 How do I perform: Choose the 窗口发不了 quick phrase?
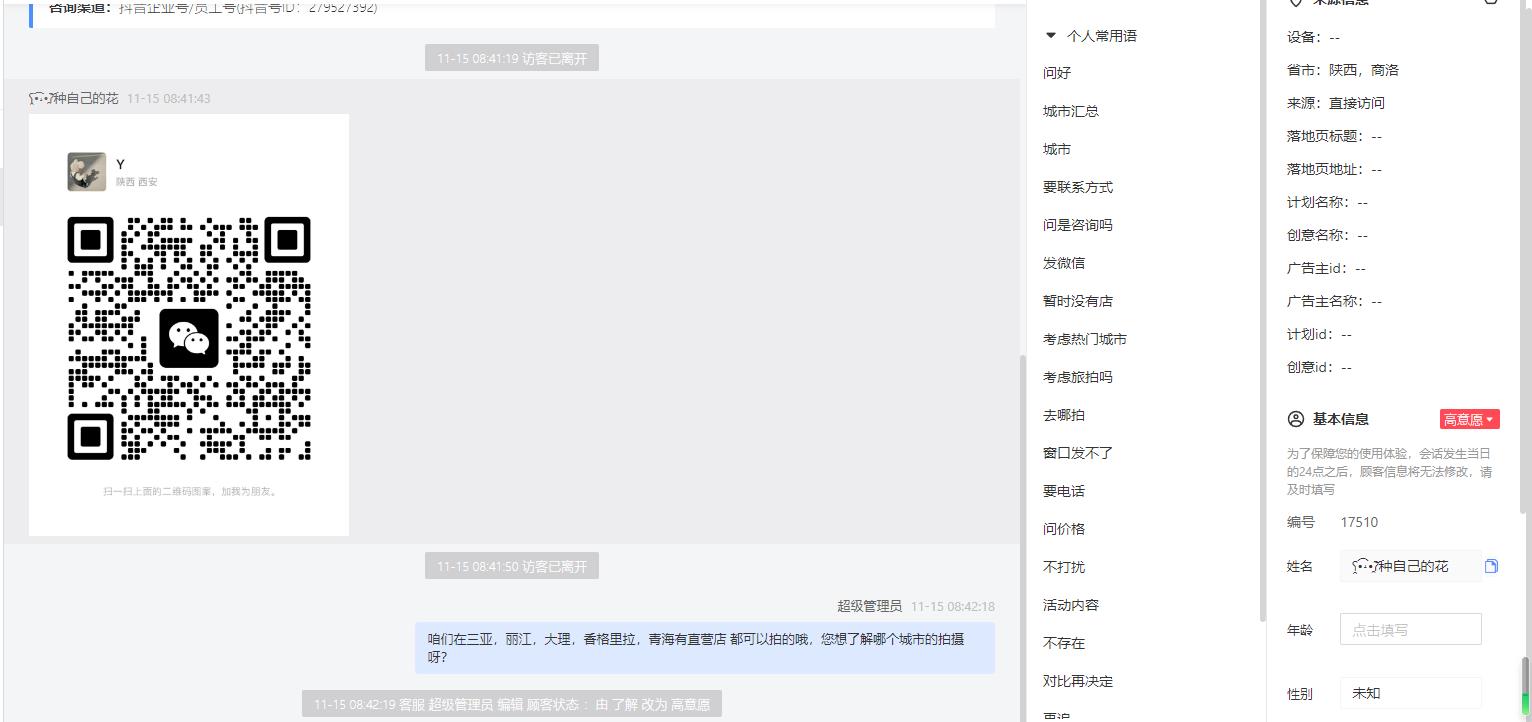[1078, 453]
